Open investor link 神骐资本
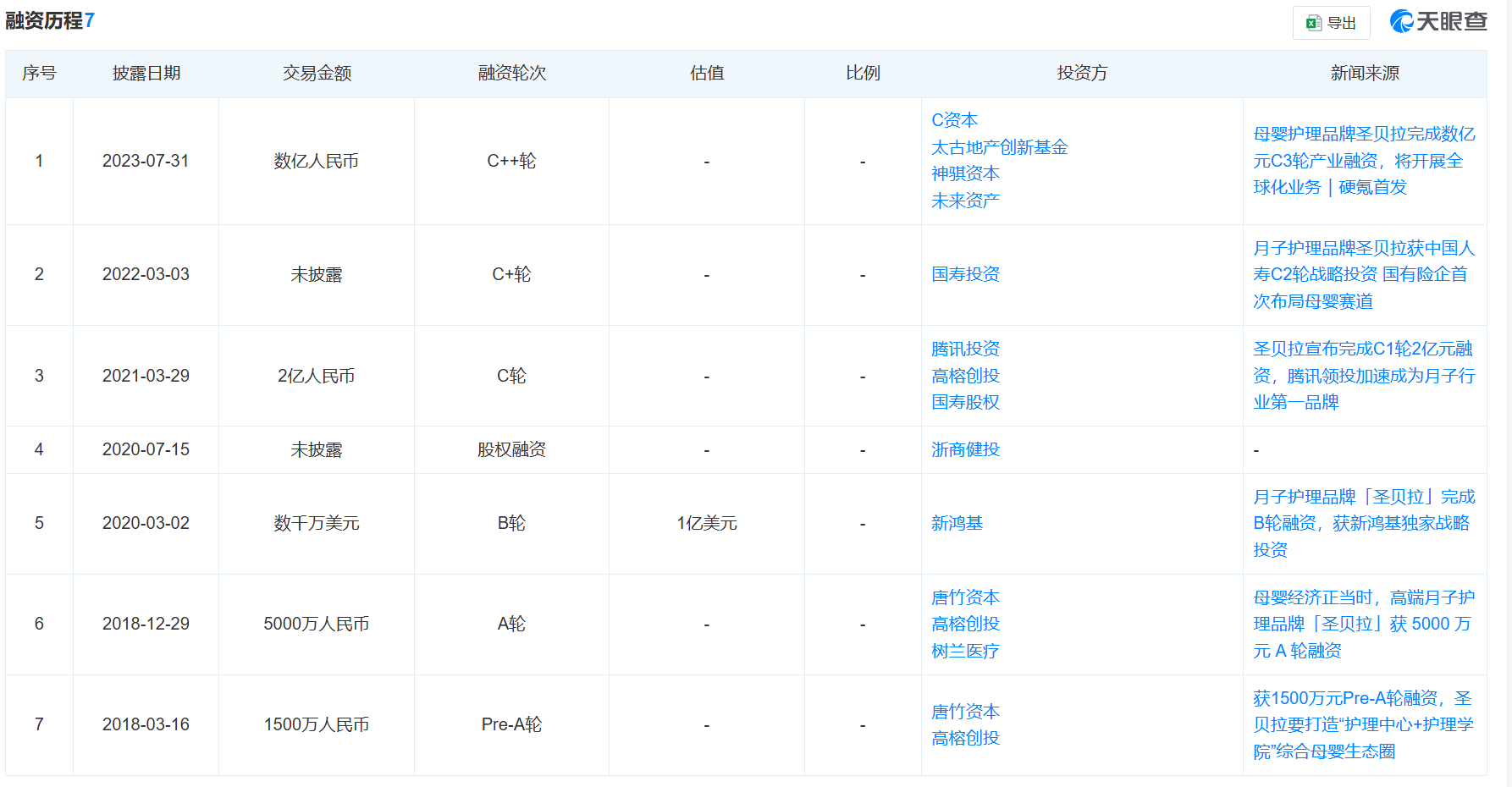 [x=965, y=173]
